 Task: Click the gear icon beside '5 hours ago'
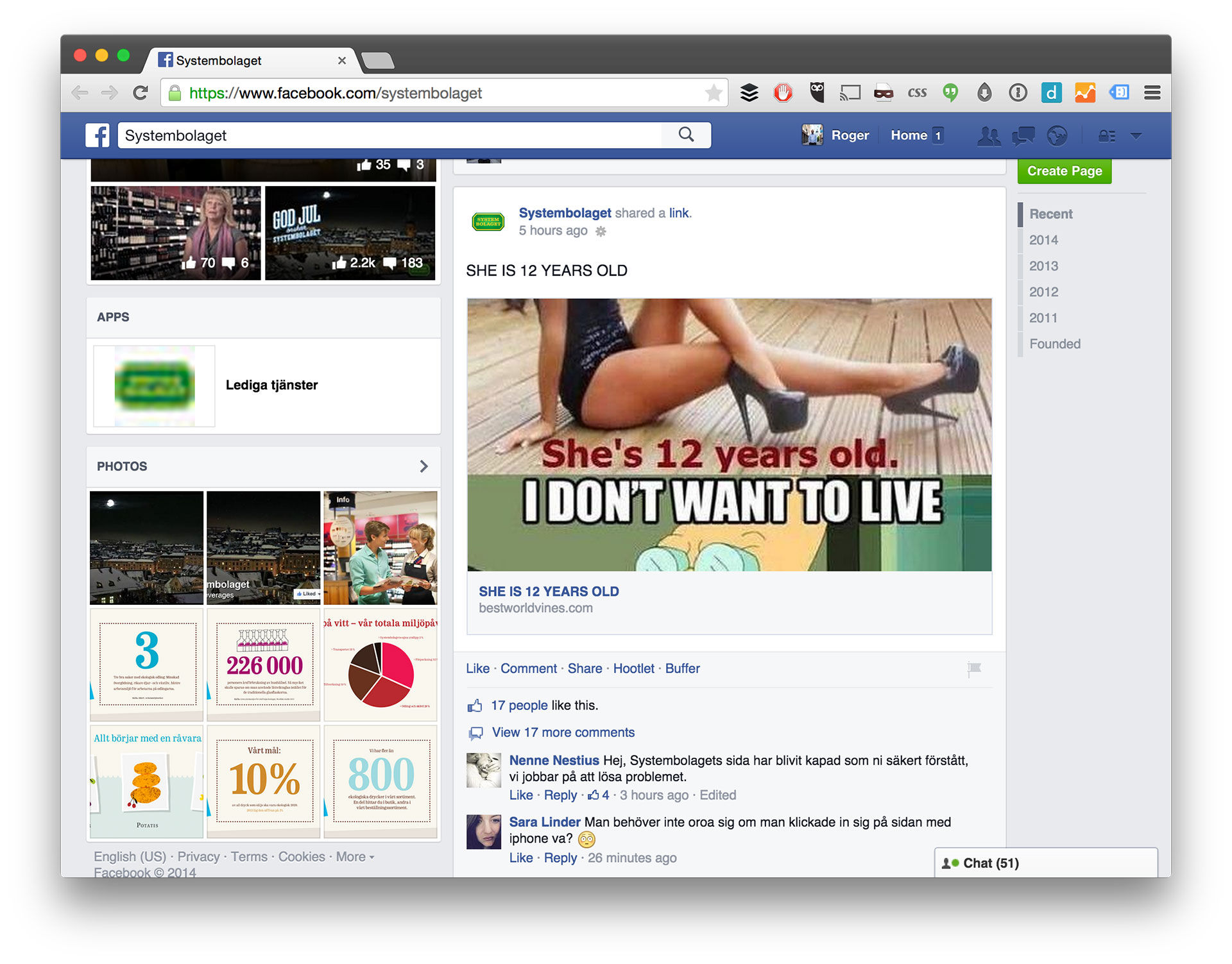point(601,231)
